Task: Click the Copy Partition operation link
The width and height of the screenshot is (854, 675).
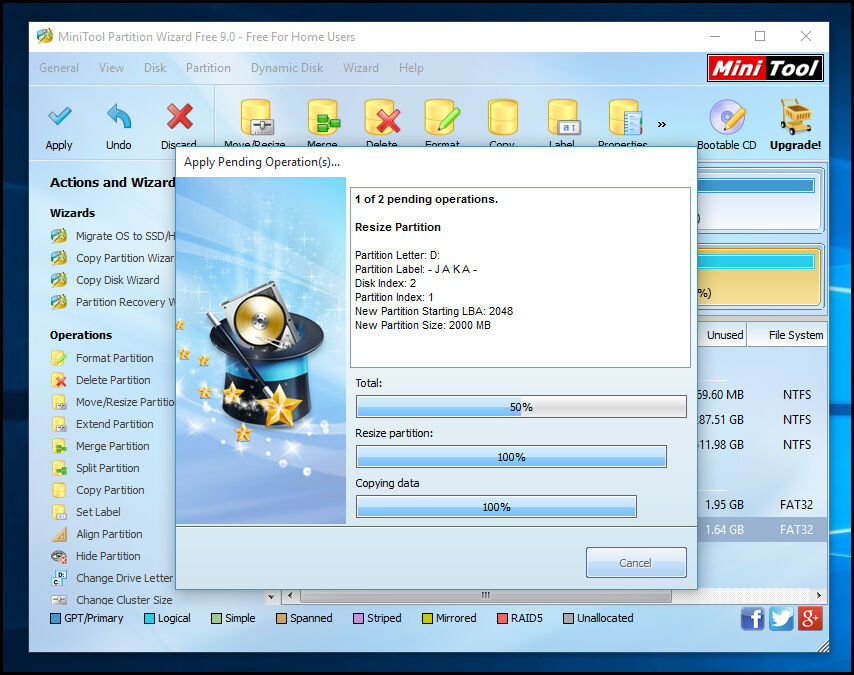Action: 110,490
